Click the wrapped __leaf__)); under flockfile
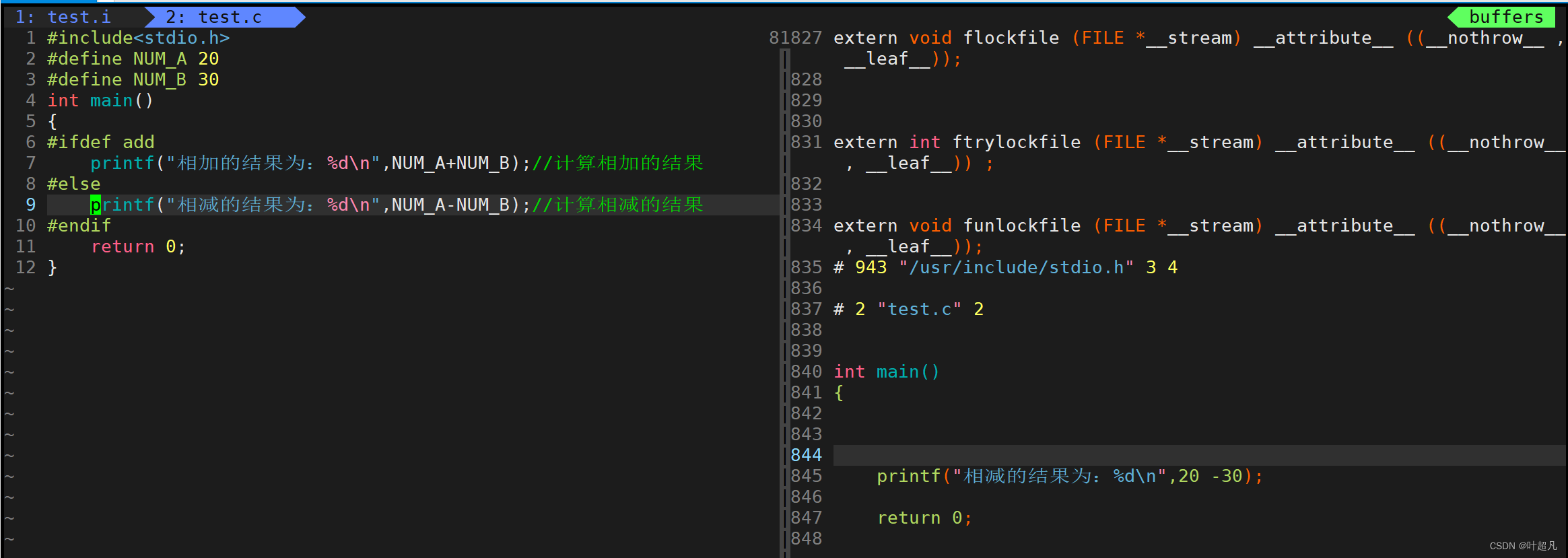This screenshot has width=1568, height=558. (904, 59)
